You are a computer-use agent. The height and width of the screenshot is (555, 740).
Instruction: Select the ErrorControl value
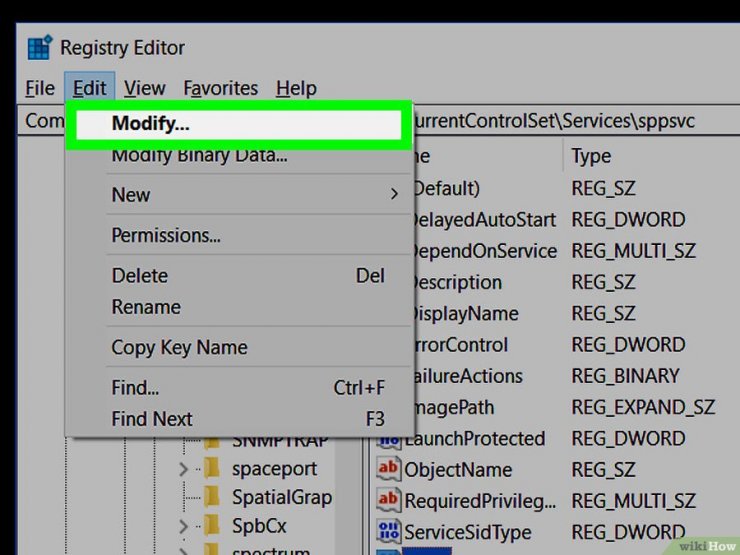(x=460, y=345)
